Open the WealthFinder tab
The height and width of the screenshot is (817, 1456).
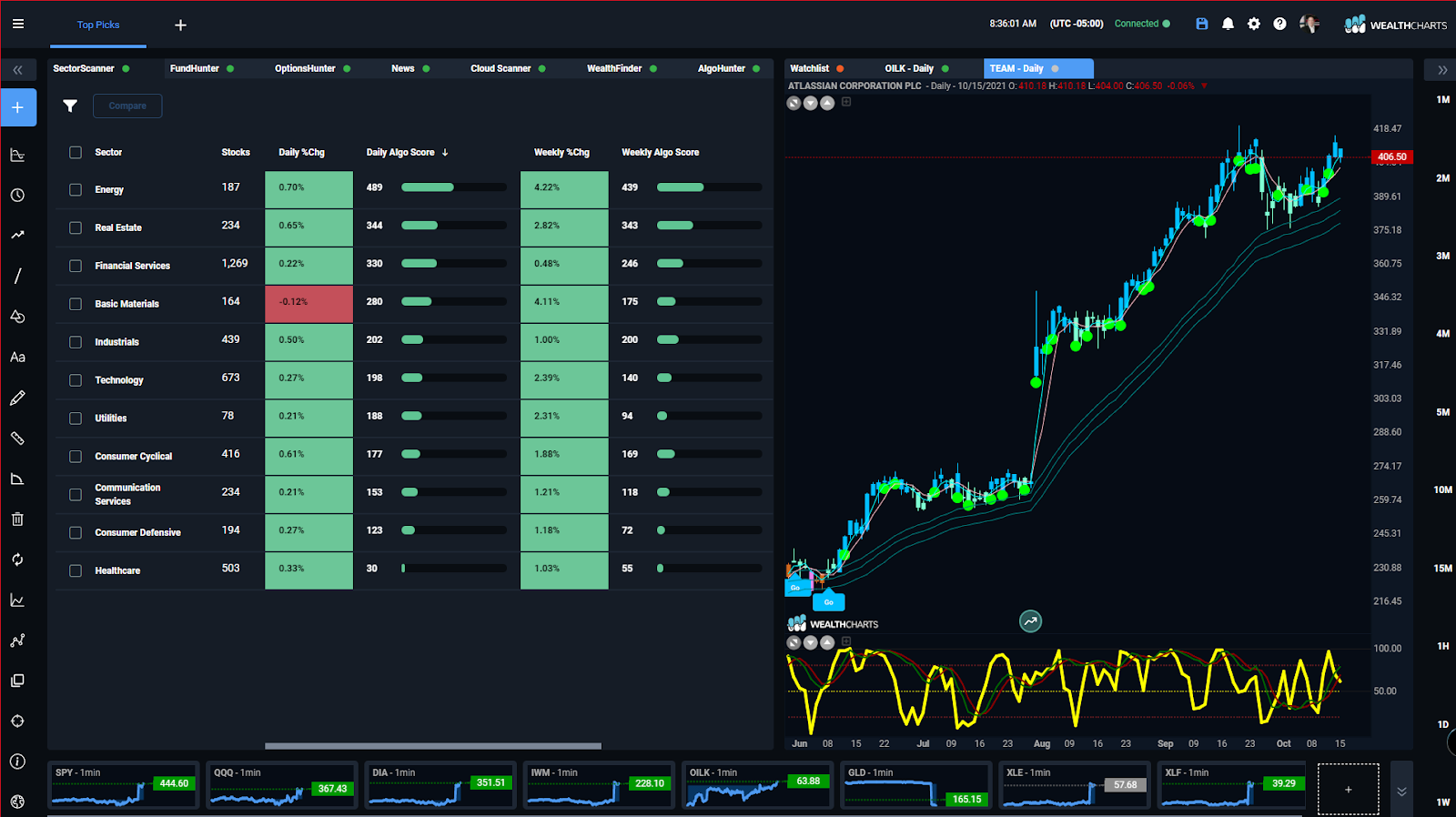tap(622, 68)
